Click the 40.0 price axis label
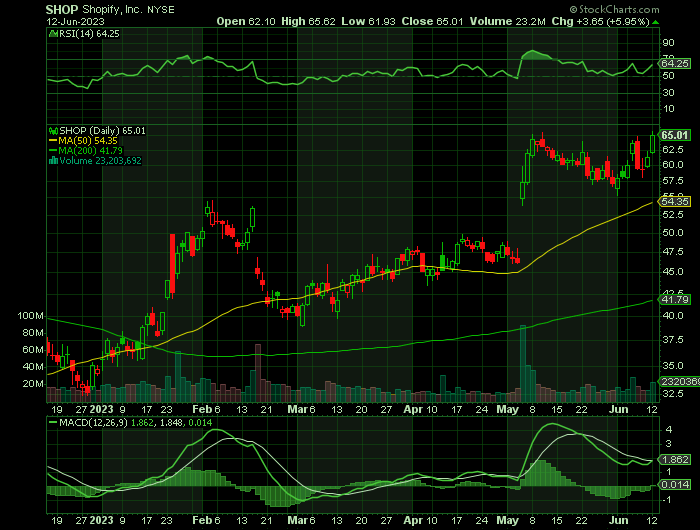This screenshot has width=700, height=530. pos(673,316)
